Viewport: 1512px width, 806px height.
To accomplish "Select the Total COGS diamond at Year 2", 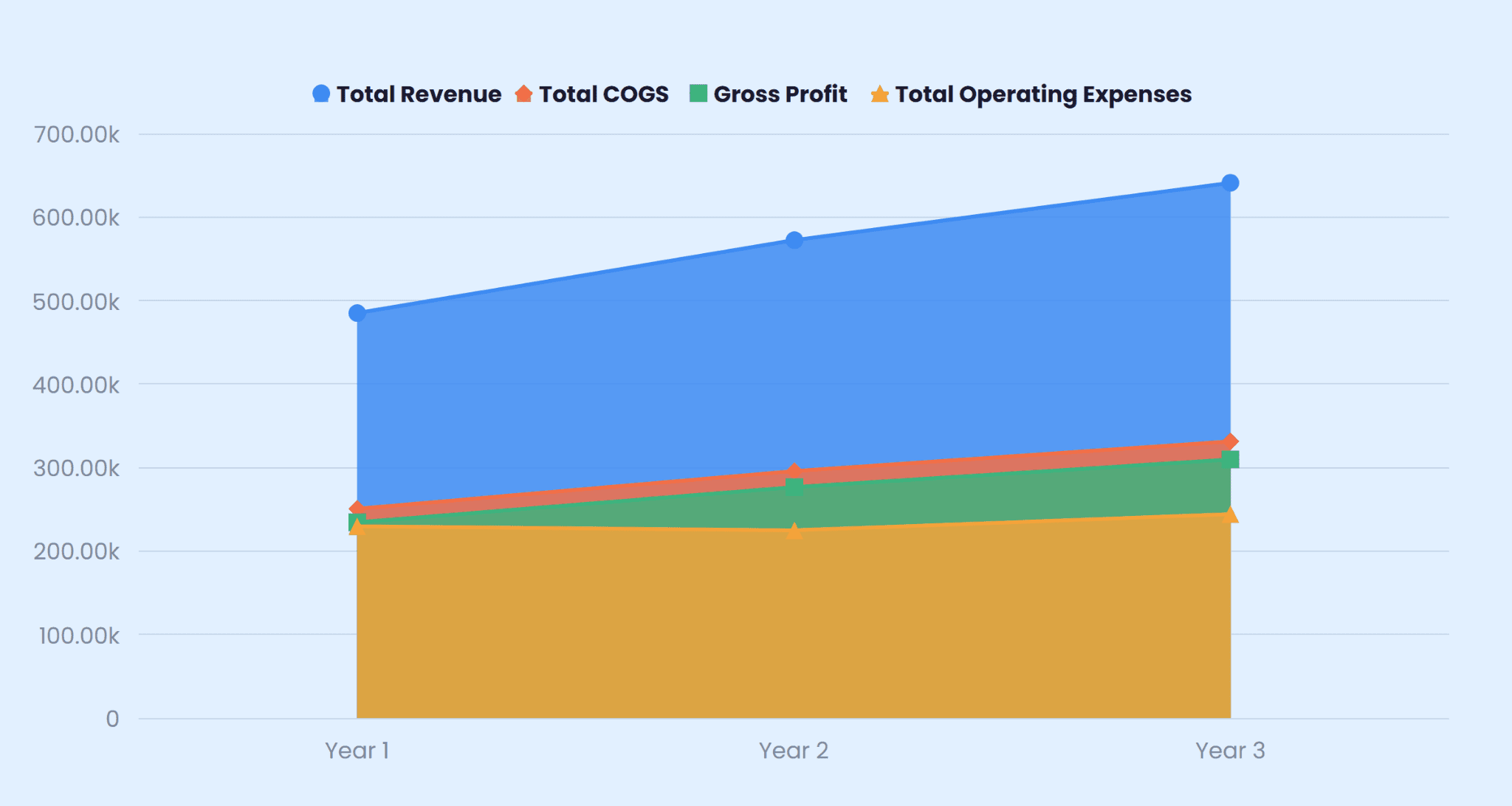I will pos(794,472).
